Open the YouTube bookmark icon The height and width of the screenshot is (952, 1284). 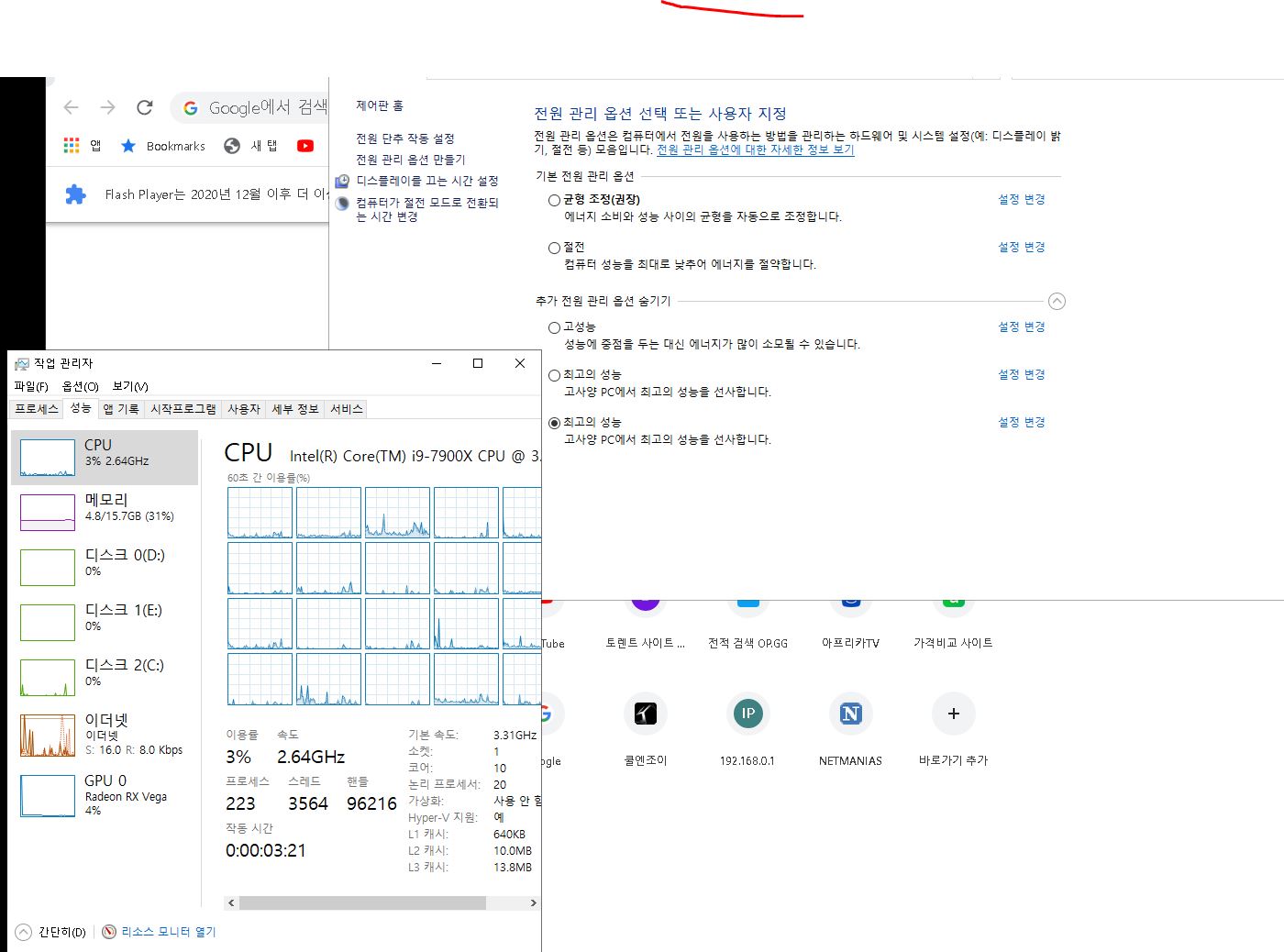pos(305,146)
